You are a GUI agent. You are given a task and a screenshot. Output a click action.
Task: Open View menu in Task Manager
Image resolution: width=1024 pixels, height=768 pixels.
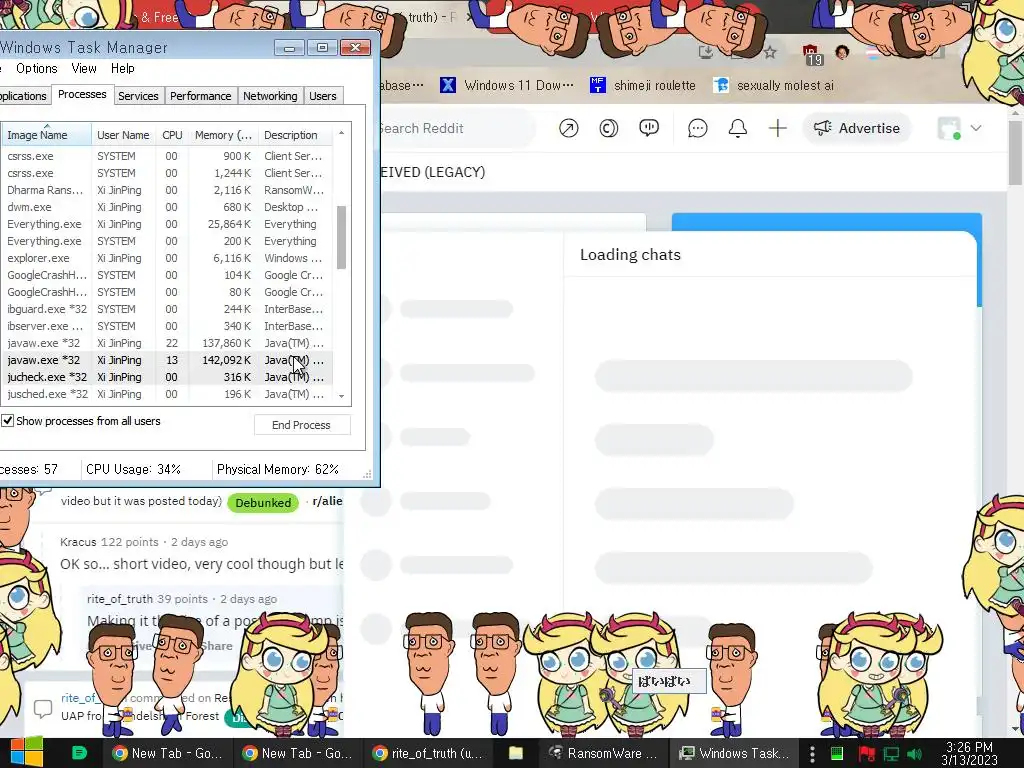[x=84, y=69]
